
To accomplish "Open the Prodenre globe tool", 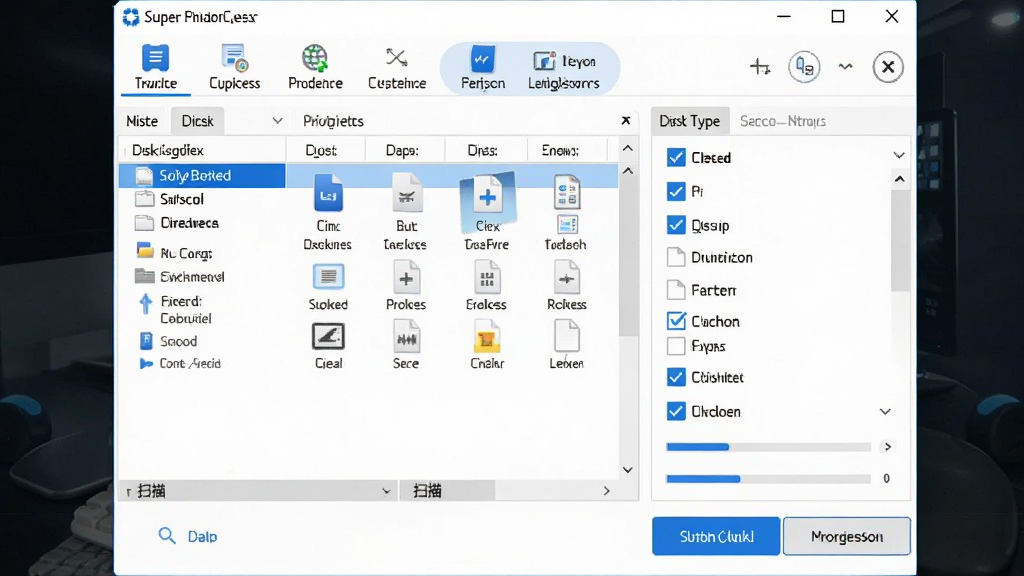I will pos(315,67).
